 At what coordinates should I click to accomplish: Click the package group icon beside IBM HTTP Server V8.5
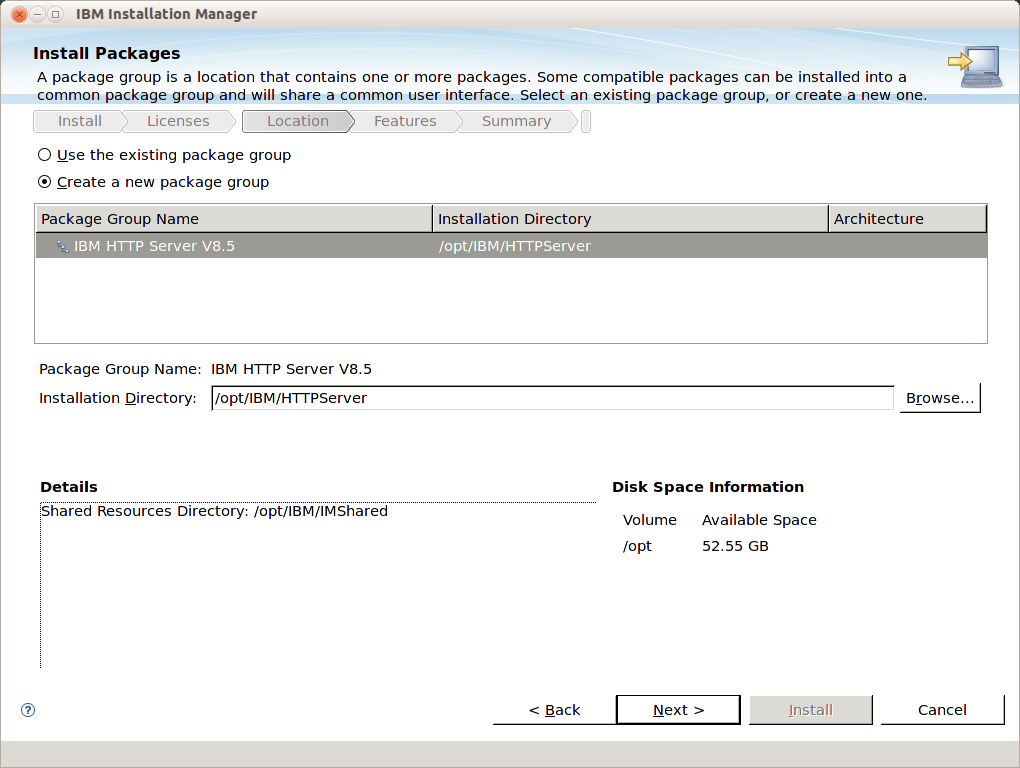[x=62, y=246]
